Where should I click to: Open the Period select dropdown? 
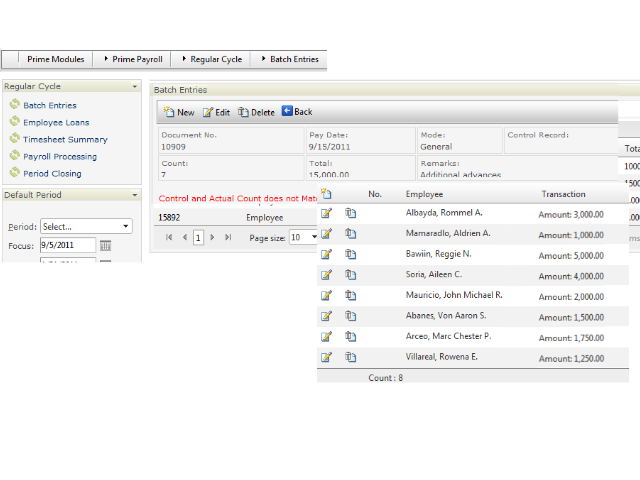pyautogui.click(x=86, y=226)
